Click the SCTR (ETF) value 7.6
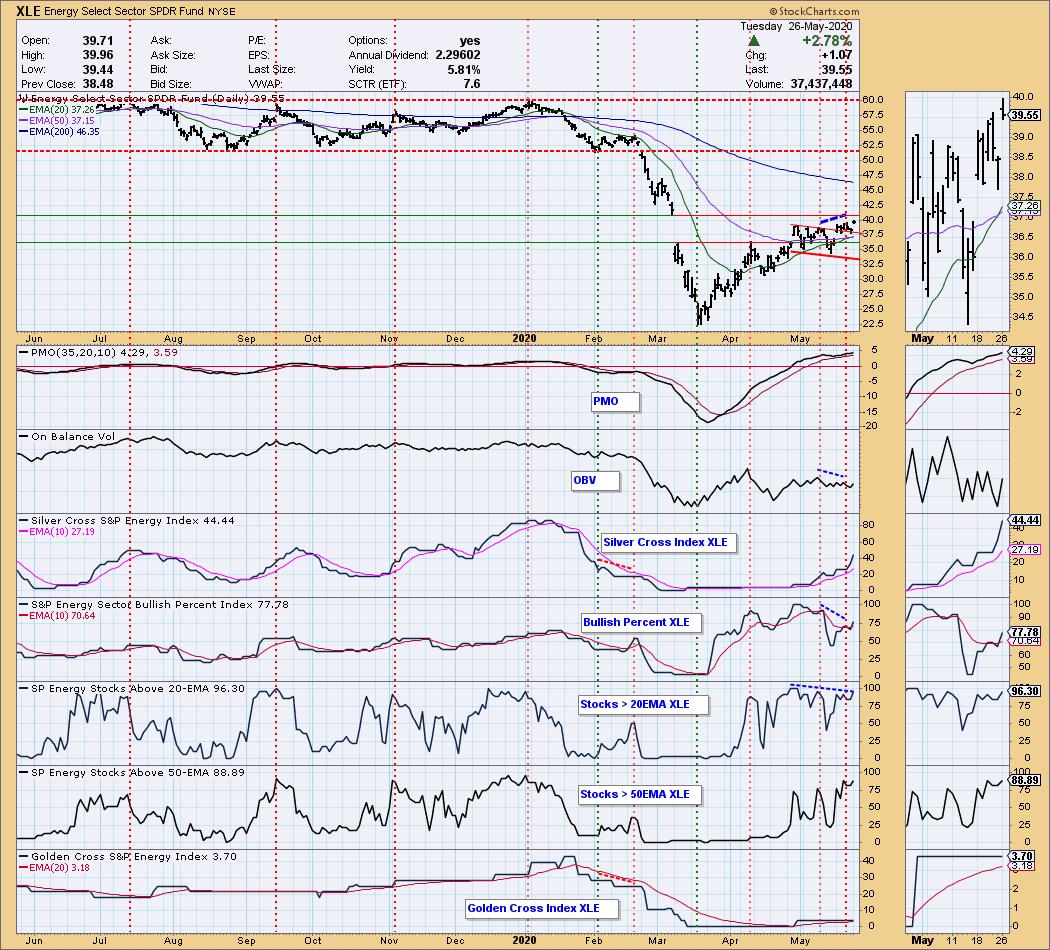1050x950 pixels. point(472,84)
